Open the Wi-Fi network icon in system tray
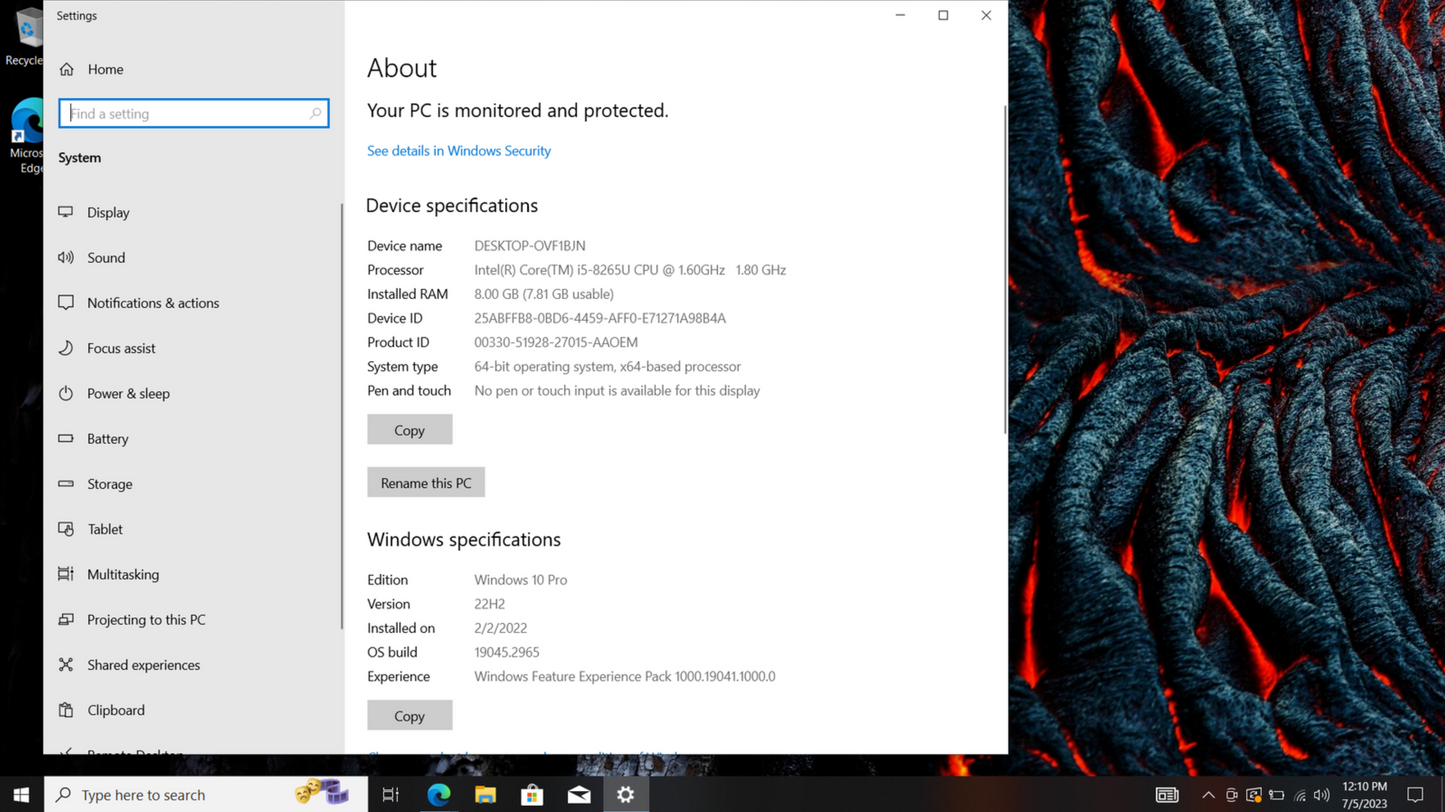This screenshot has height=812, width=1445. coord(1298,794)
